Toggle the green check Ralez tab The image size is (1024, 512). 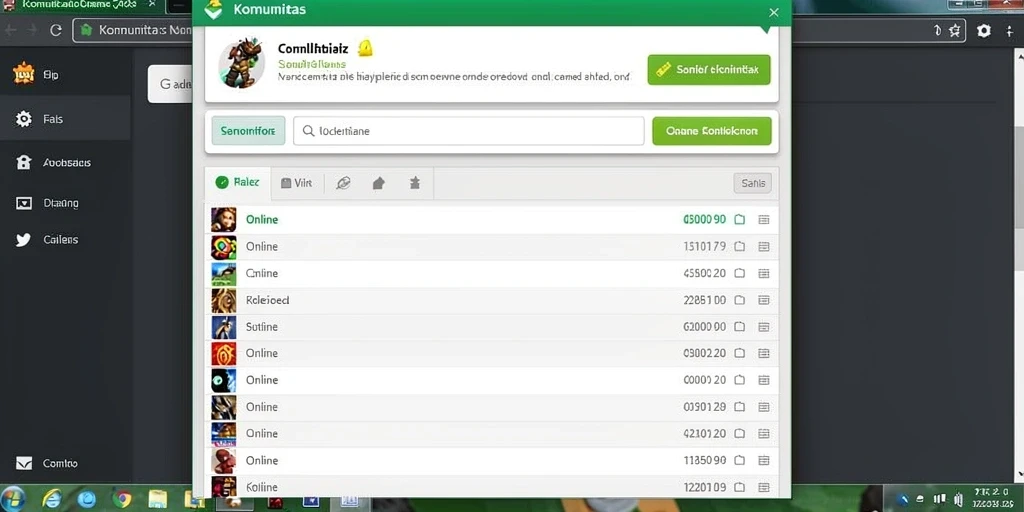tap(238, 183)
